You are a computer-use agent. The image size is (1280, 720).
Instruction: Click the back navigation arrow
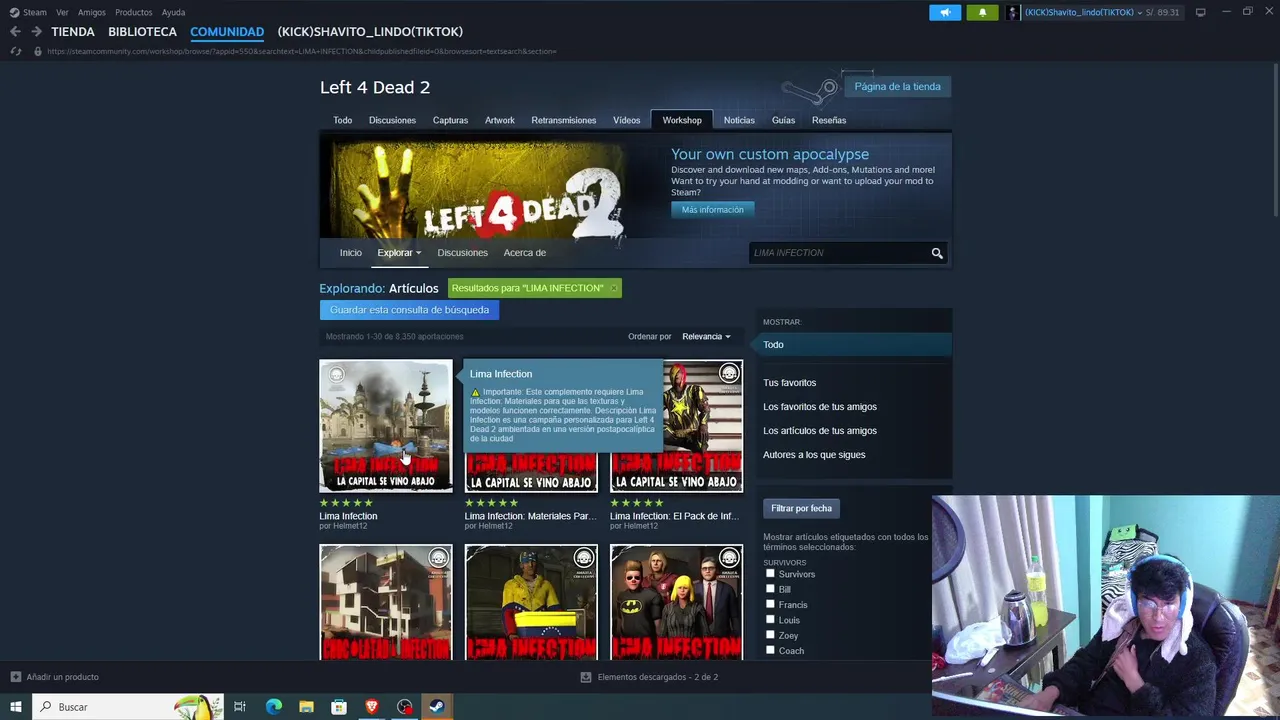click(x=15, y=32)
